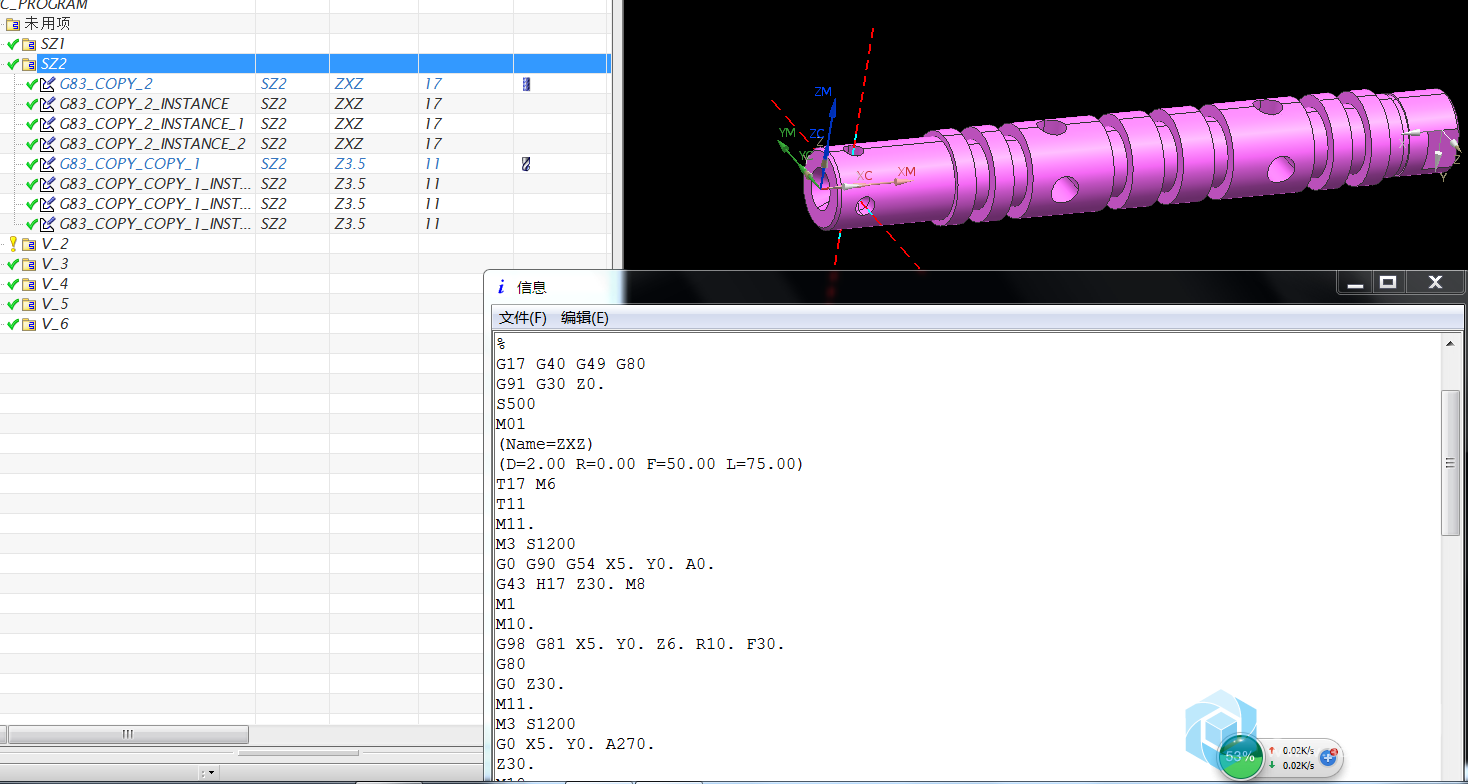Select the V_4 program group
Viewport: 1468px width, 784px height.
tap(55, 284)
